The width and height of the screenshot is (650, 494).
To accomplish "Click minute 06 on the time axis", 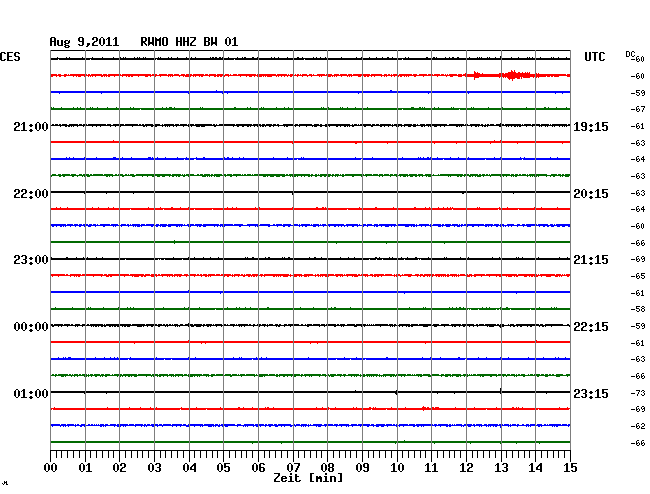I will [x=258, y=467].
